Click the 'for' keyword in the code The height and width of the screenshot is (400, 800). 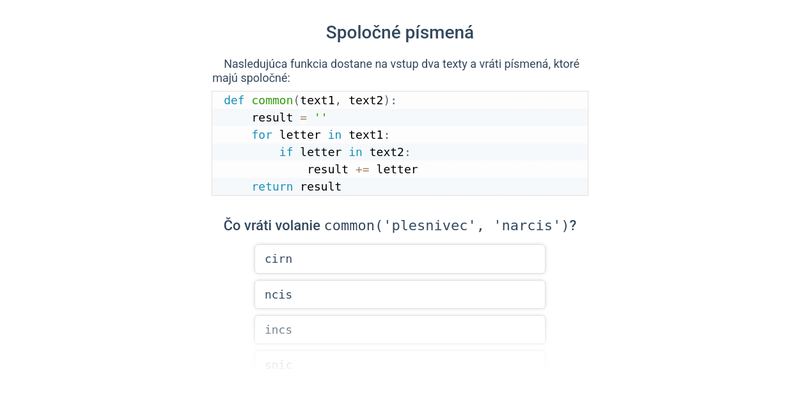pyautogui.click(x=262, y=135)
